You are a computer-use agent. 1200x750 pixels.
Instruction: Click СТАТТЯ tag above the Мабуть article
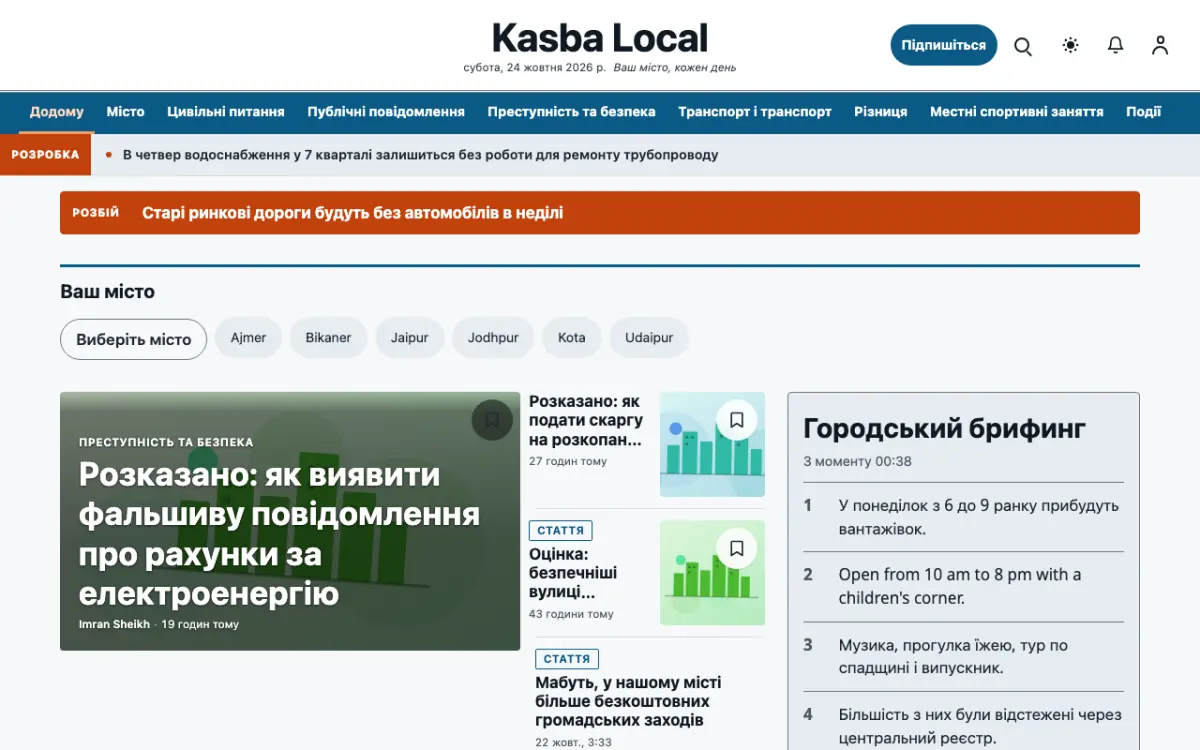click(567, 659)
